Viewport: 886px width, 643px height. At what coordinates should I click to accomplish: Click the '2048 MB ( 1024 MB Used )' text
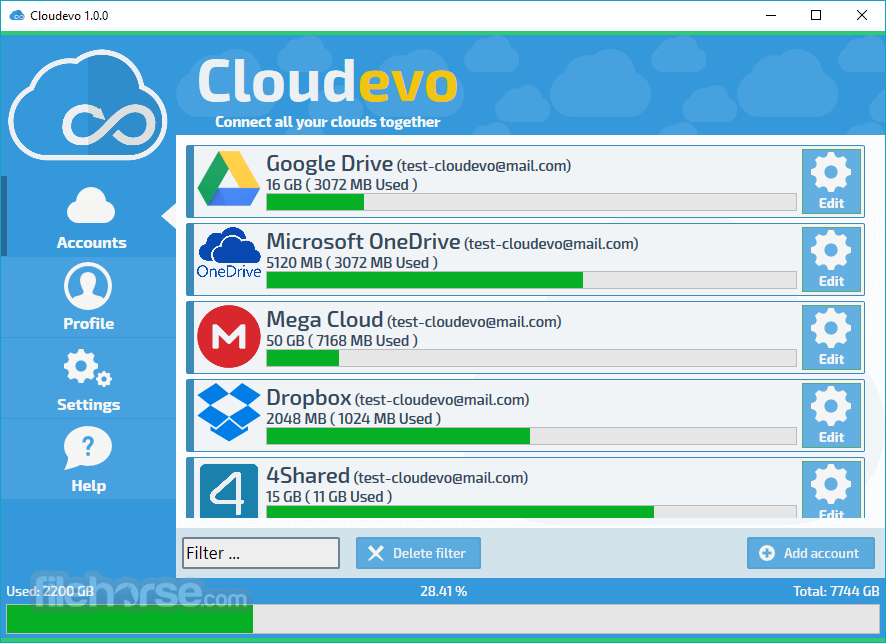click(x=354, y=419)
